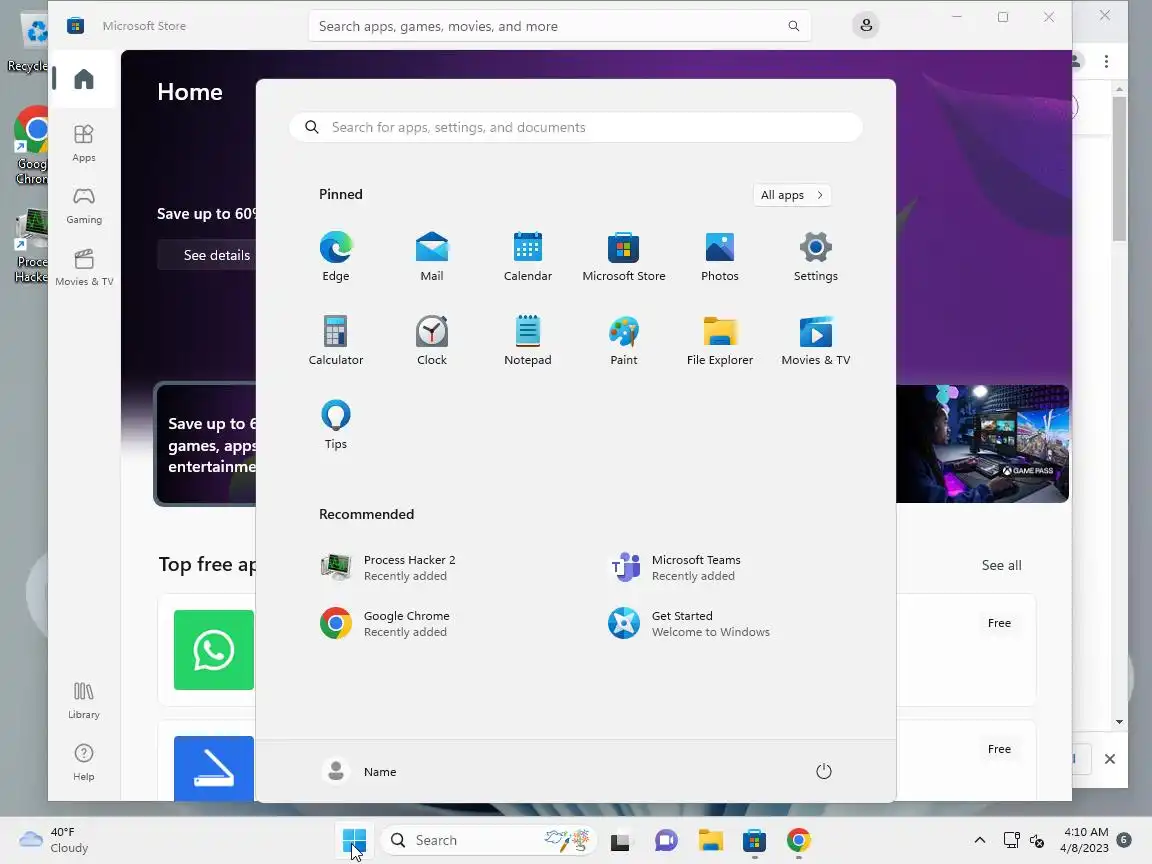Expand the All apps list
Viewport: 1152px width, 864px height.
792,195
